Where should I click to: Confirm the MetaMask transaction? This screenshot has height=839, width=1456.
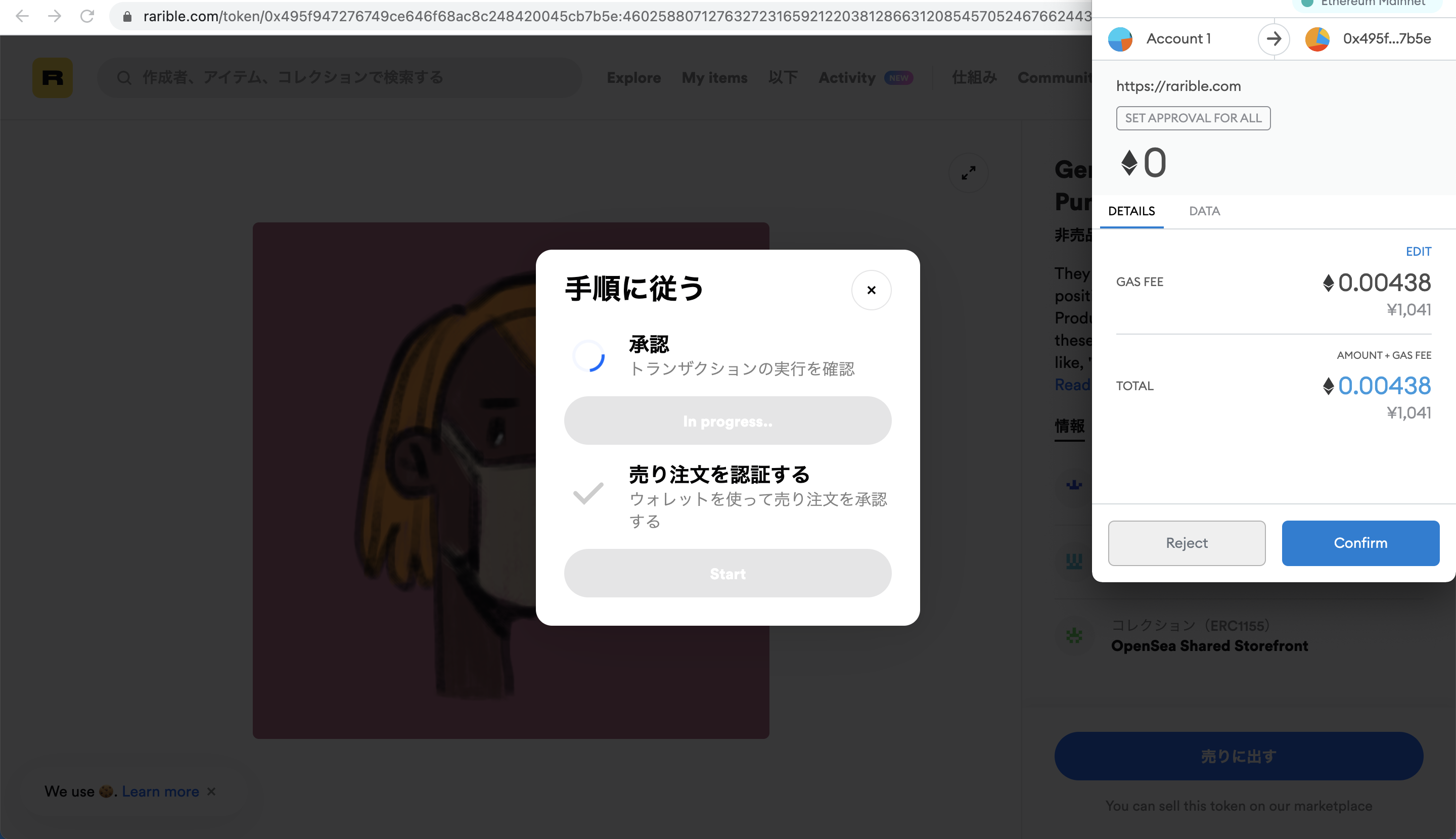pos(1360,543)
